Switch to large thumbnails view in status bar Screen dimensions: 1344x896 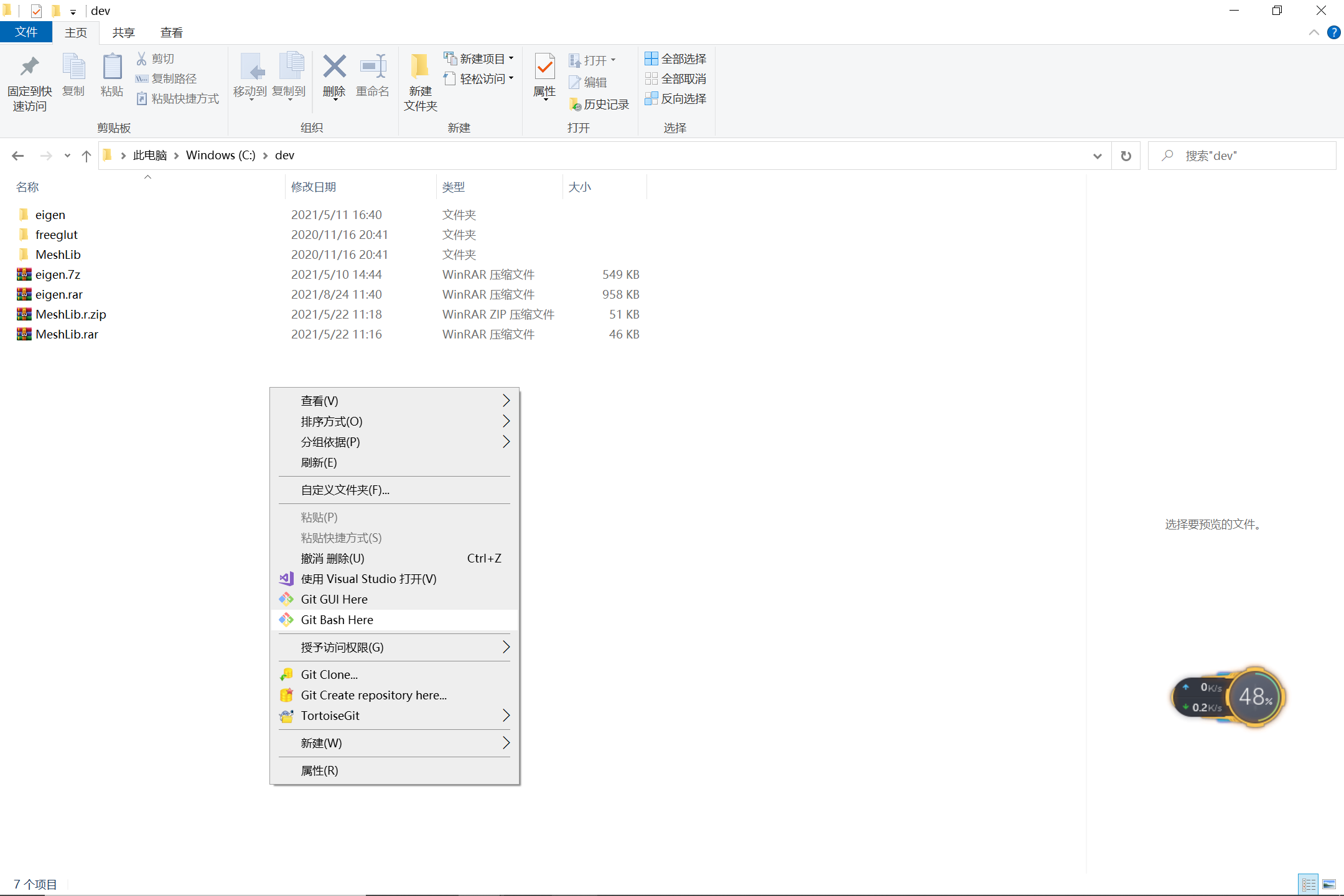pyautogui.click(x=1329, y=884)
